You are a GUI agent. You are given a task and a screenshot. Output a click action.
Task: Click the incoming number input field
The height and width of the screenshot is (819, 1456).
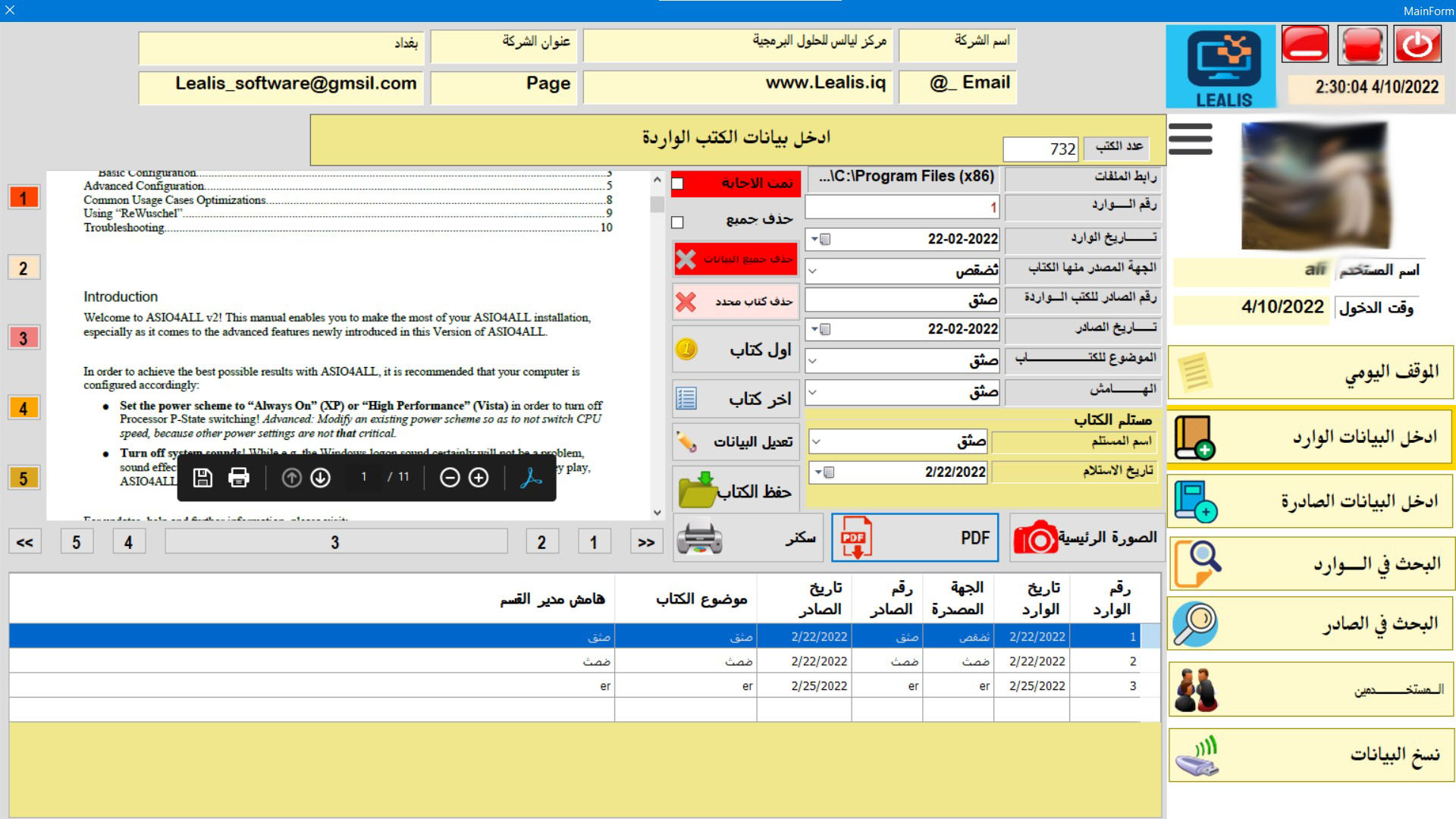point(902,207)
